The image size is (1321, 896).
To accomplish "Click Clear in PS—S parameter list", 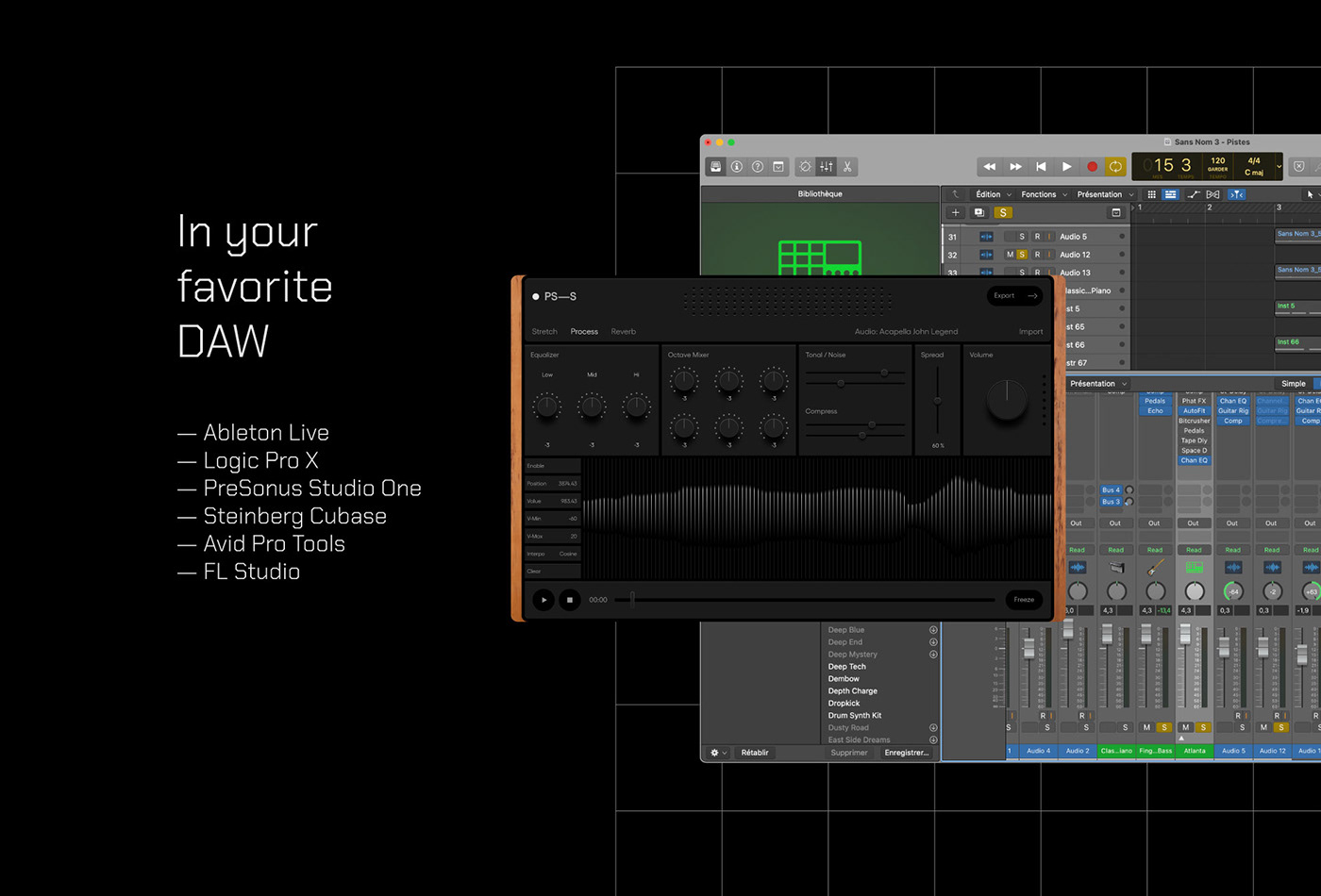I will pyautogui.click(x=553, y=572).
